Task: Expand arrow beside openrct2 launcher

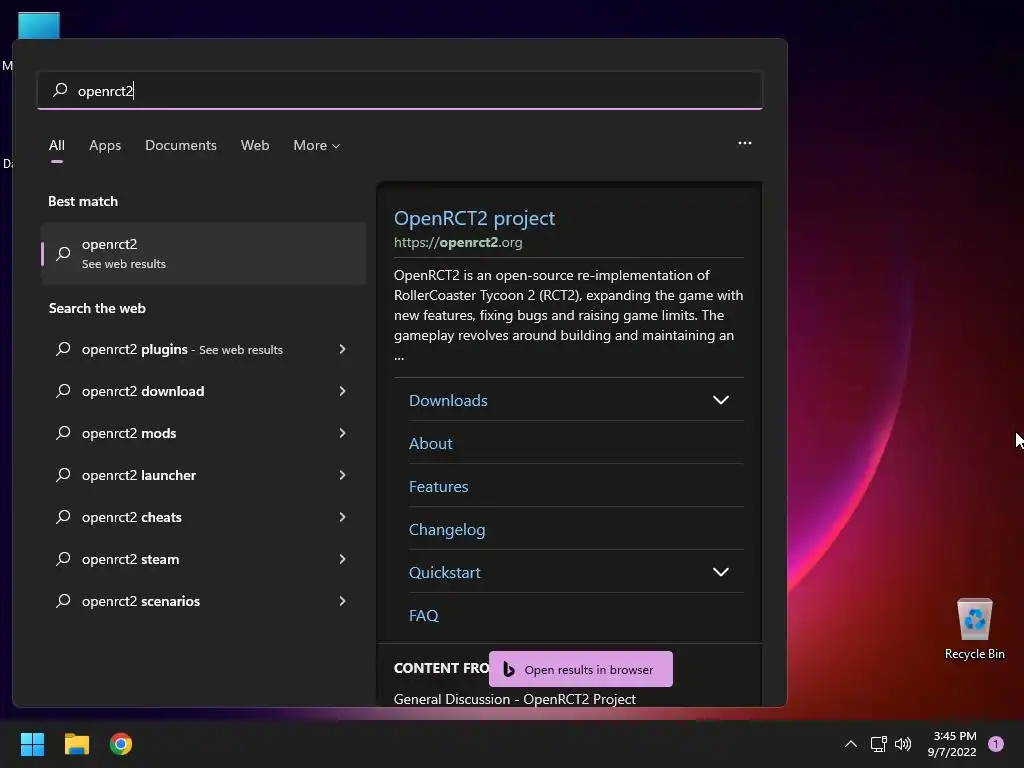Action: (x=342, y=475)
